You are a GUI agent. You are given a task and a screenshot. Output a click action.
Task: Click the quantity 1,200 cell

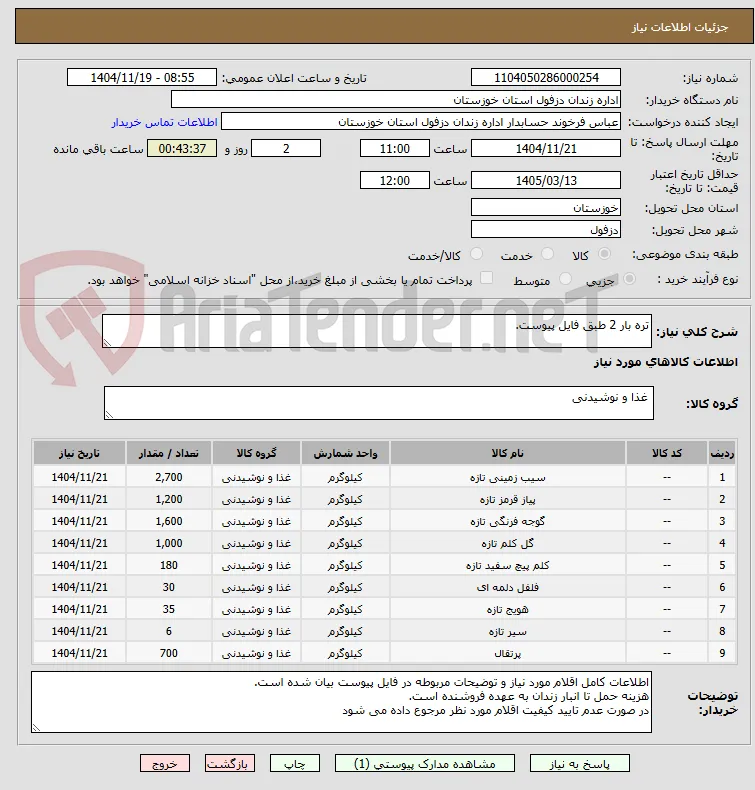coord(169,499)
